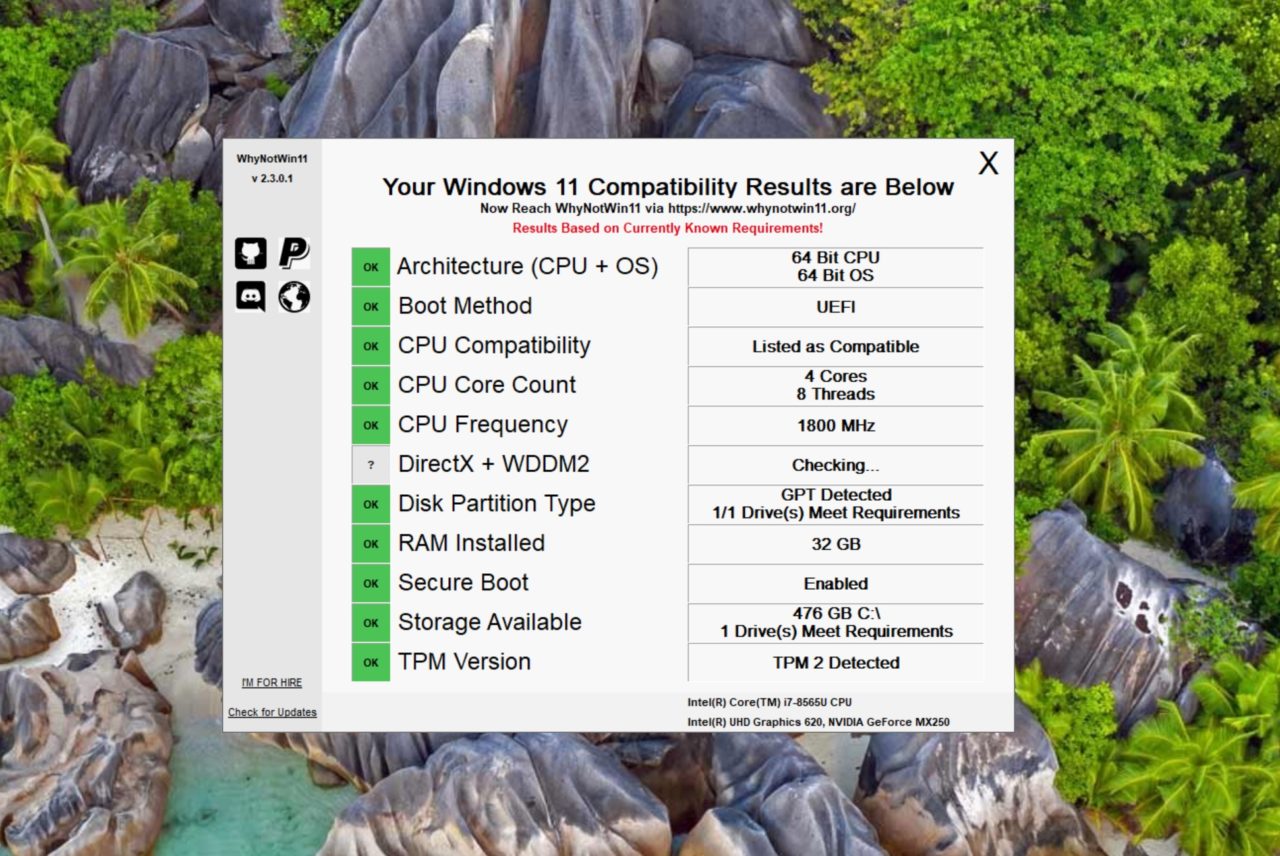Open the PayPal donation icon

coord(294,253)
